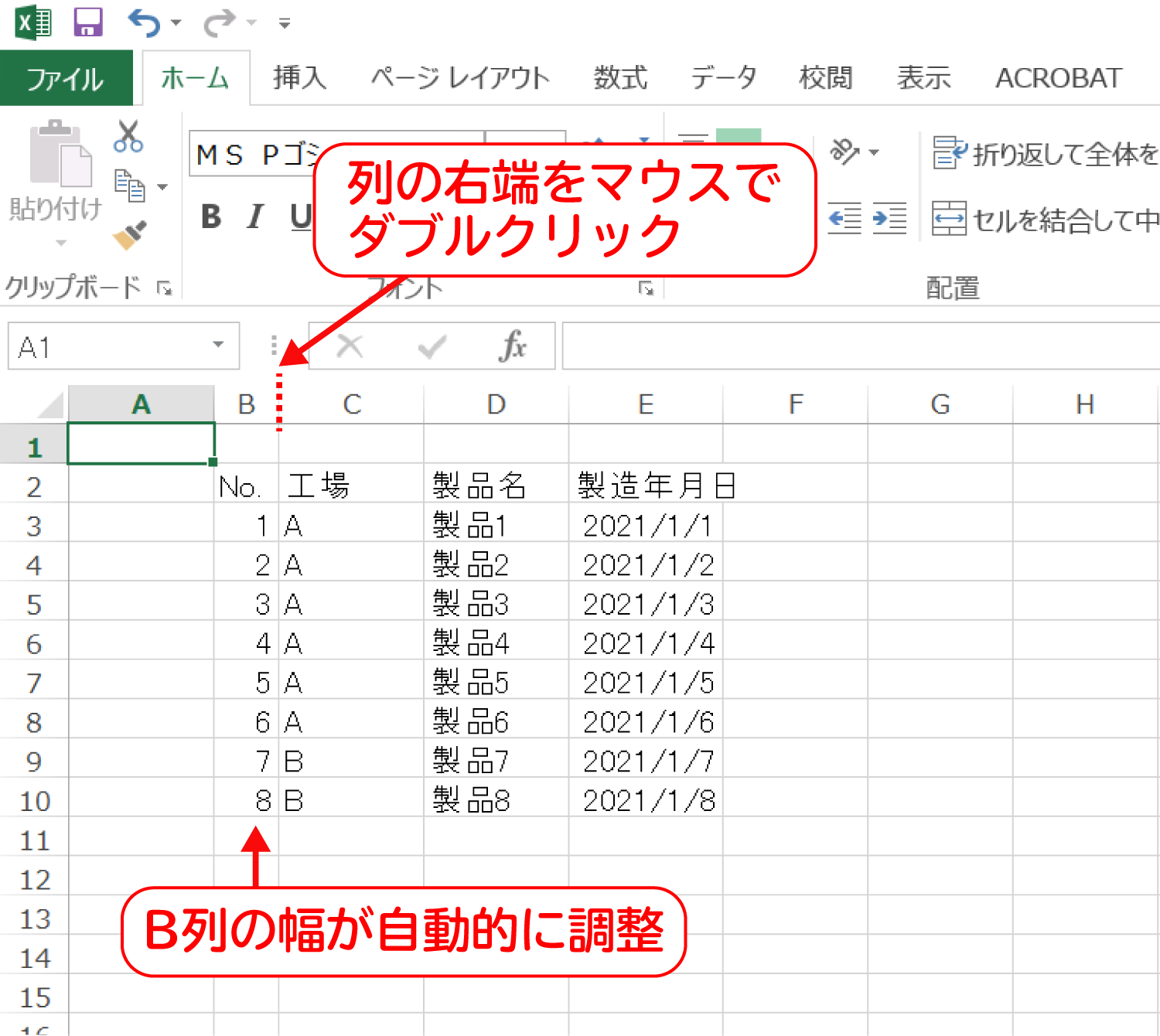Open the クリップボード dialog launcher
1160x1036 pixels.
point(164,288)
